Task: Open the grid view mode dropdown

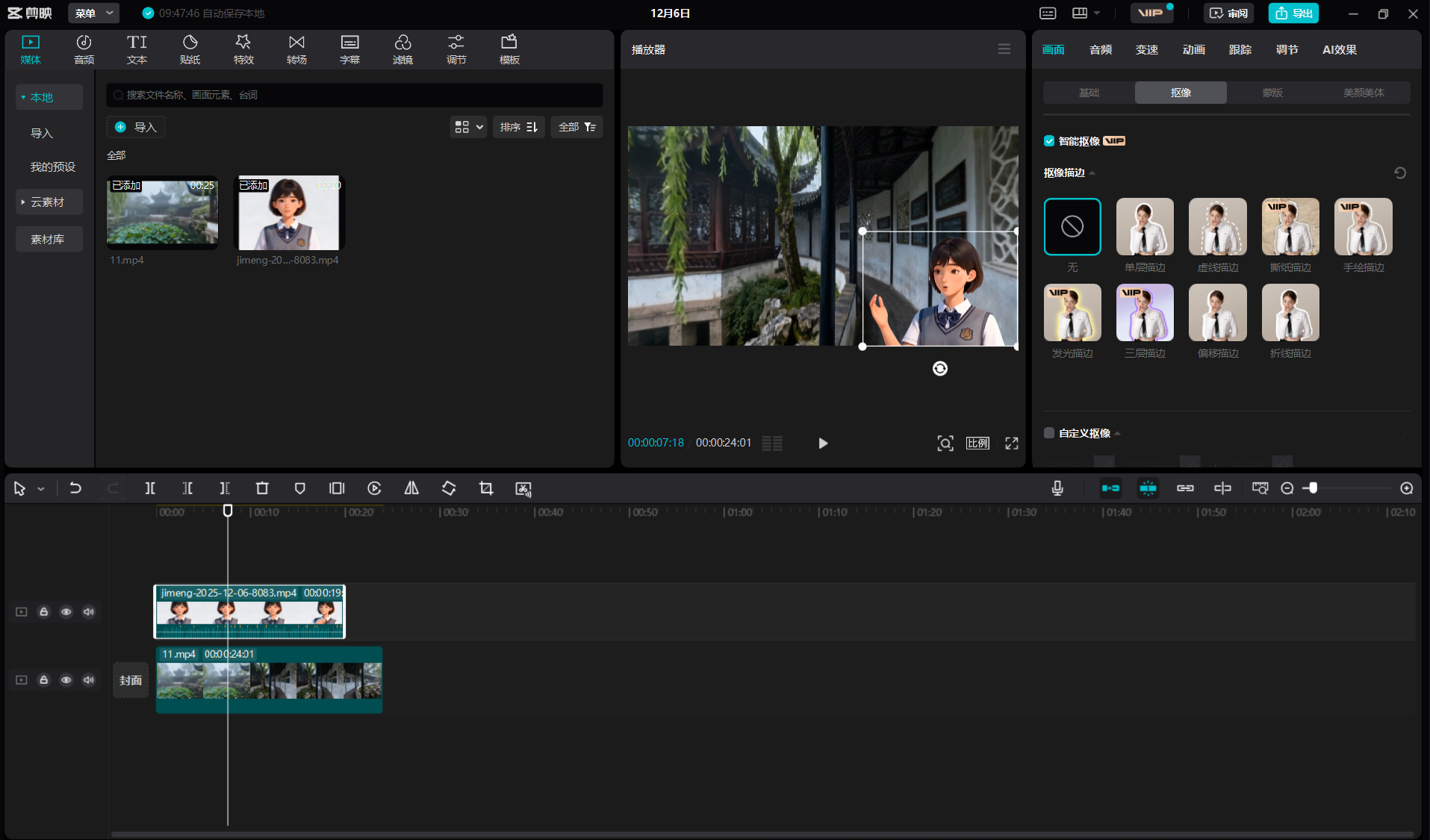Action: (x=469, y=127)
